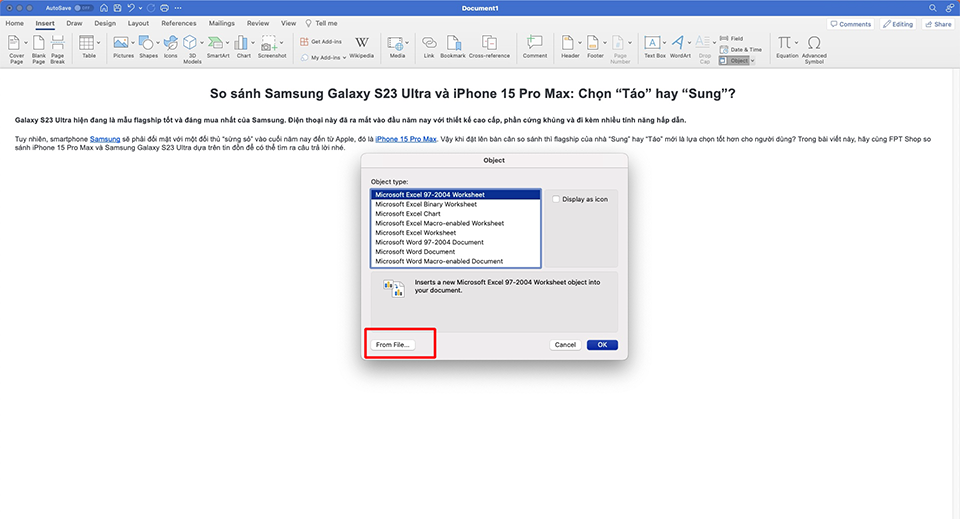960x519 pixels.
Task: Open the Table insert tool
Action: (87, 47)
